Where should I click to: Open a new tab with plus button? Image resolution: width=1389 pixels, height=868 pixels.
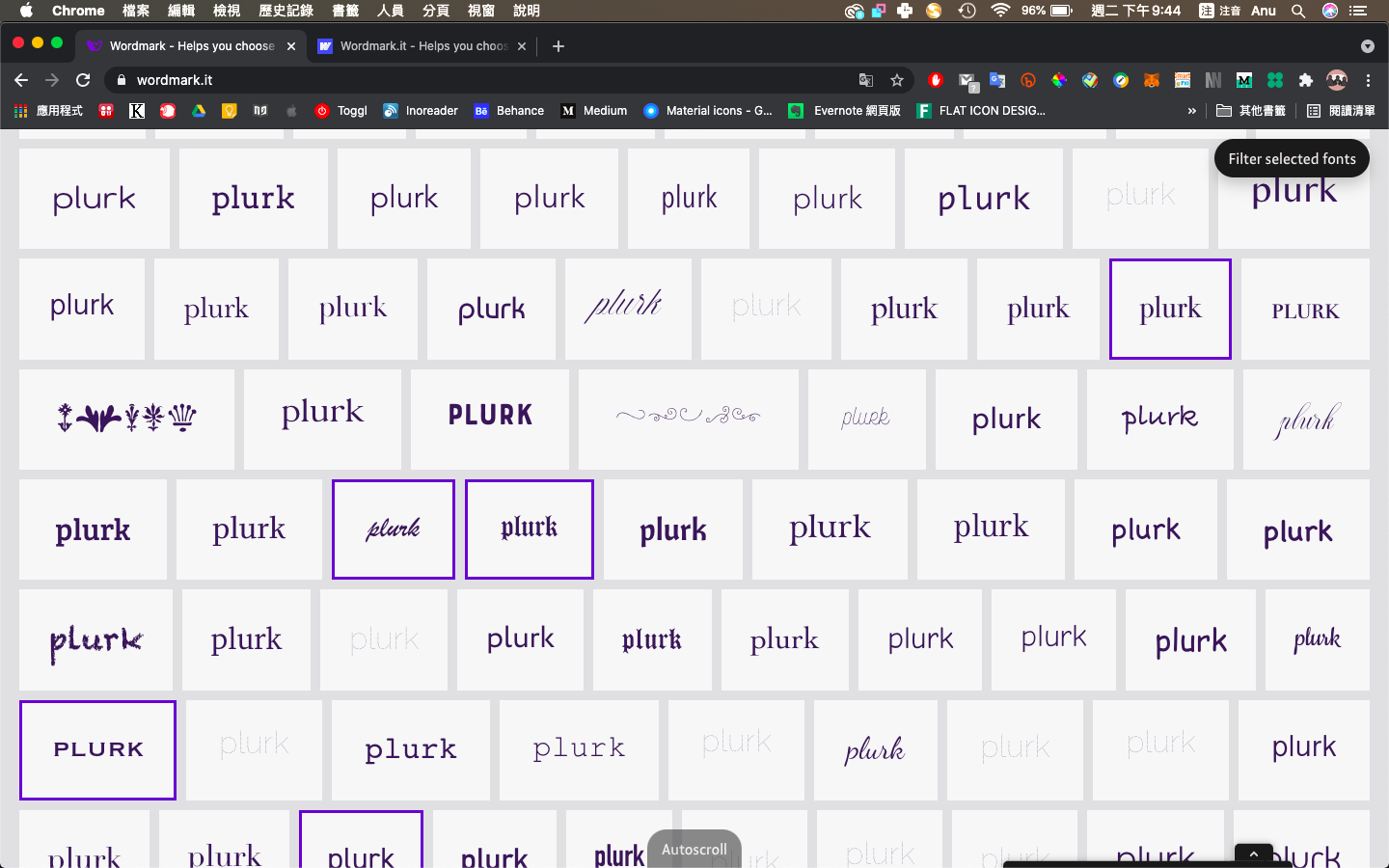(558, 46)
